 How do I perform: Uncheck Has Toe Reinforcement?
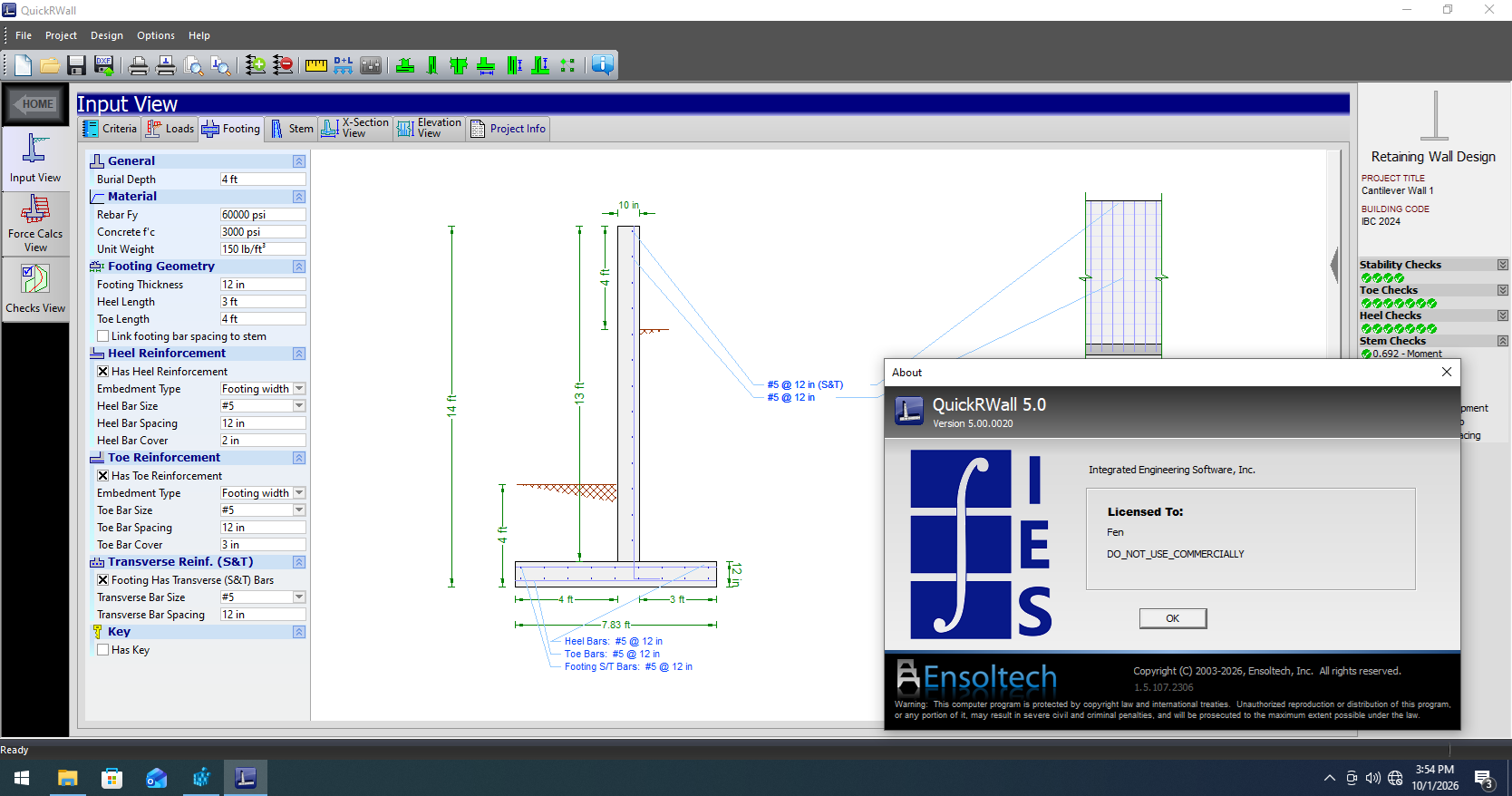tap(102, 476)
